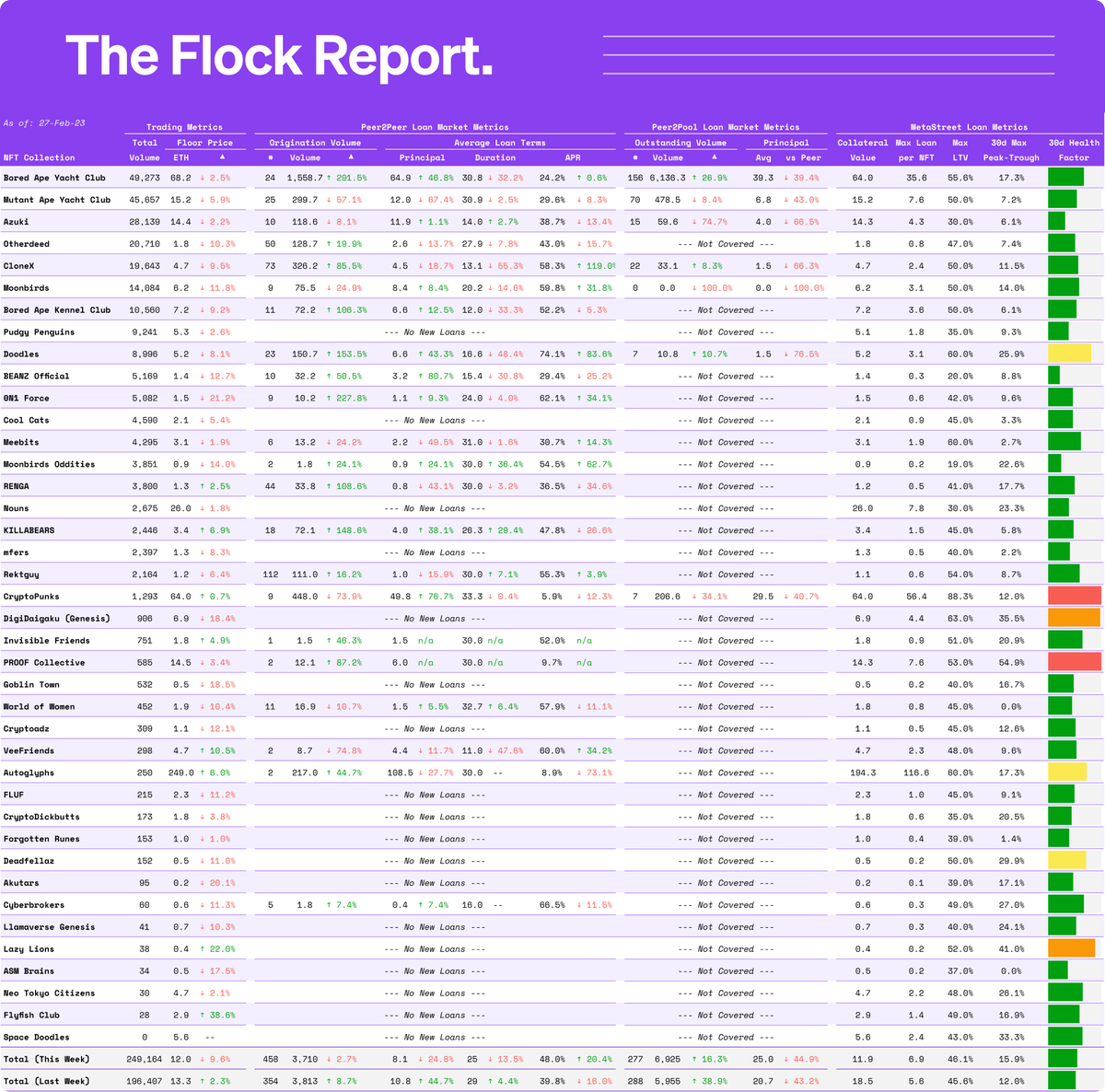Select the yellow health bar for Doodles
This screenshot has height=1092, width=1105.
tap(1070, 354)
